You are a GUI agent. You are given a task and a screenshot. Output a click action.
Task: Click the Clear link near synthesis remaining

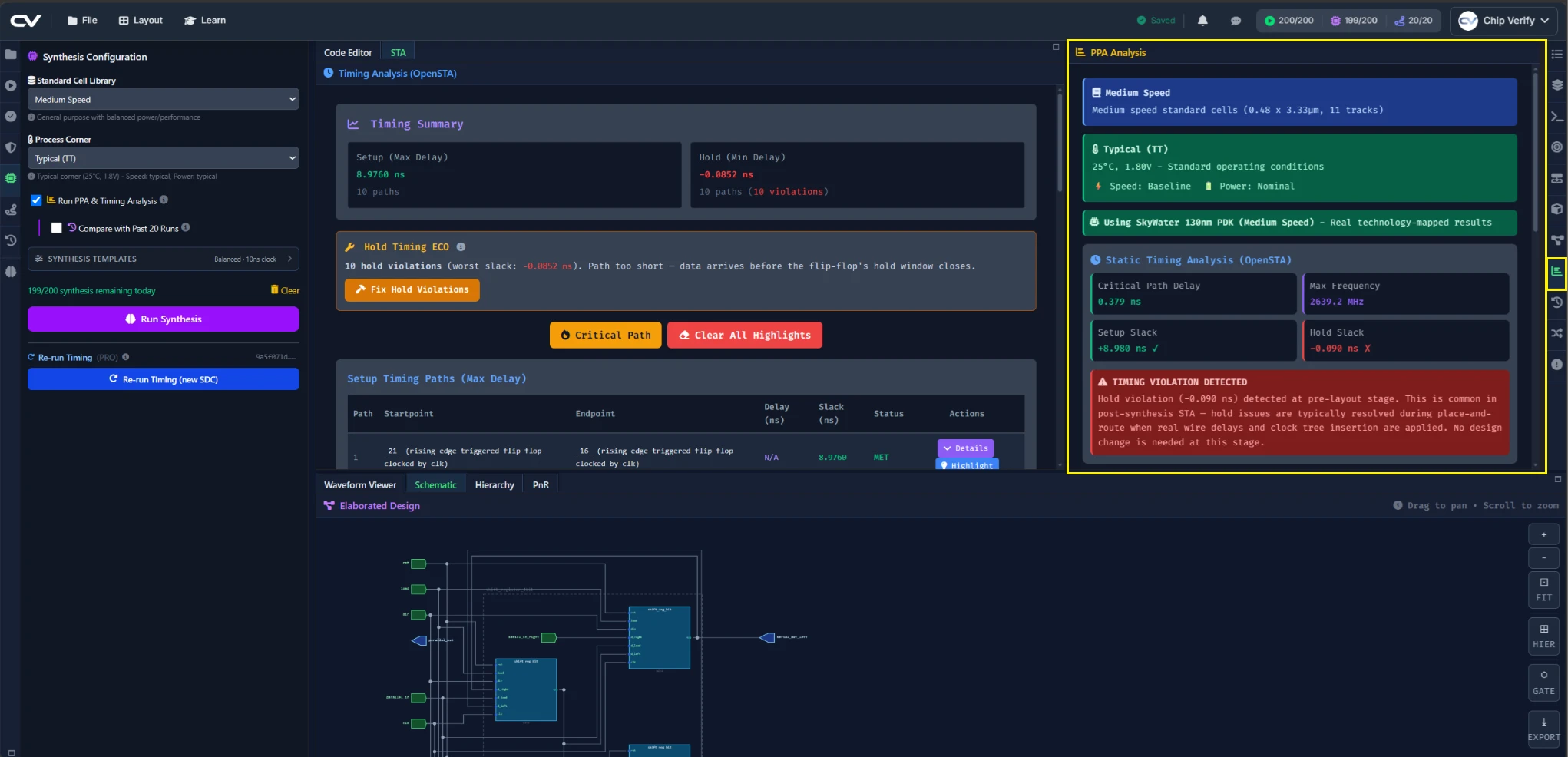click(x=285, y=290)
